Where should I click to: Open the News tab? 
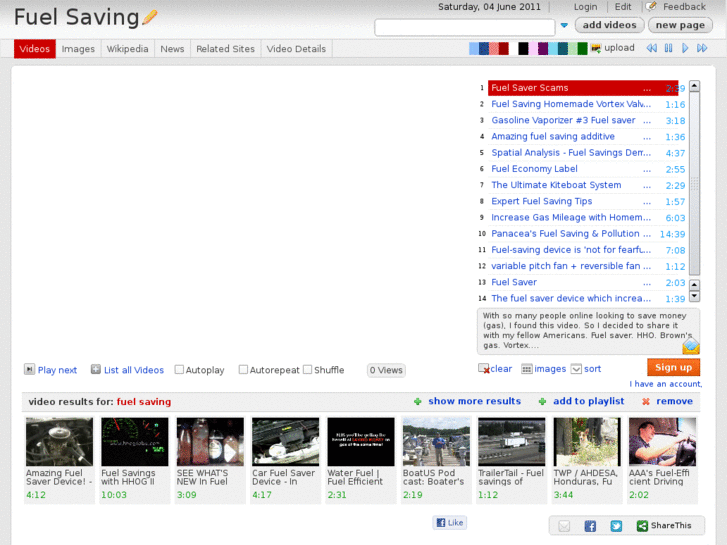point(172,49)
